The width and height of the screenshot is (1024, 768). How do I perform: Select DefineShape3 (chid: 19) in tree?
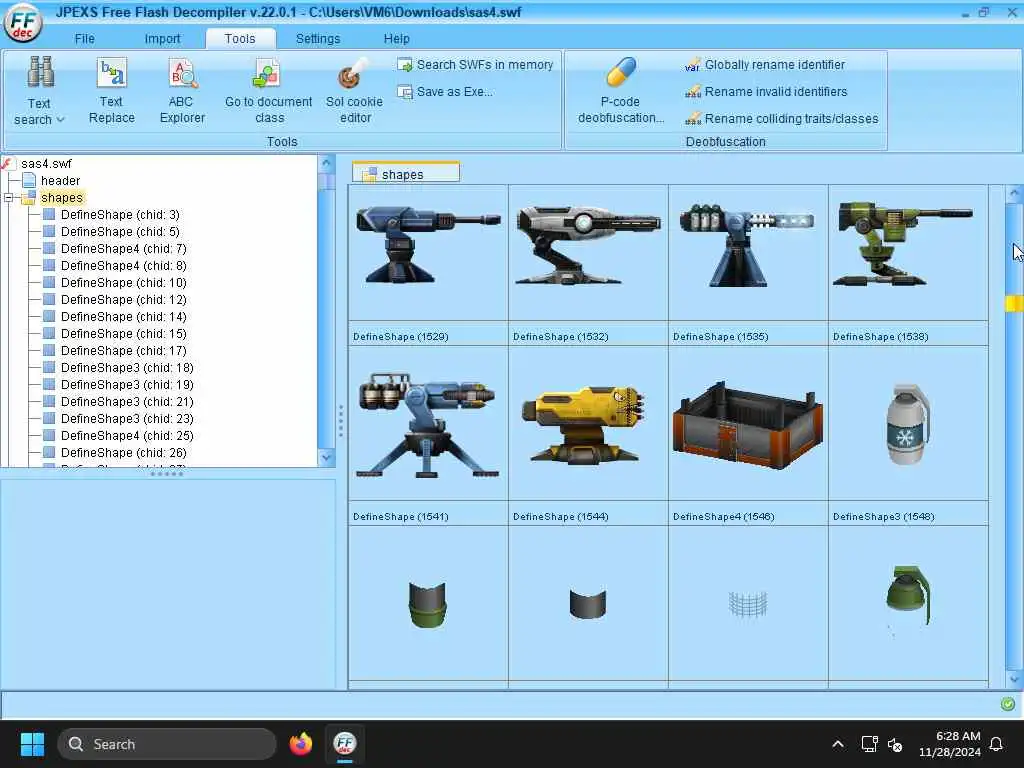coord(127,384)
